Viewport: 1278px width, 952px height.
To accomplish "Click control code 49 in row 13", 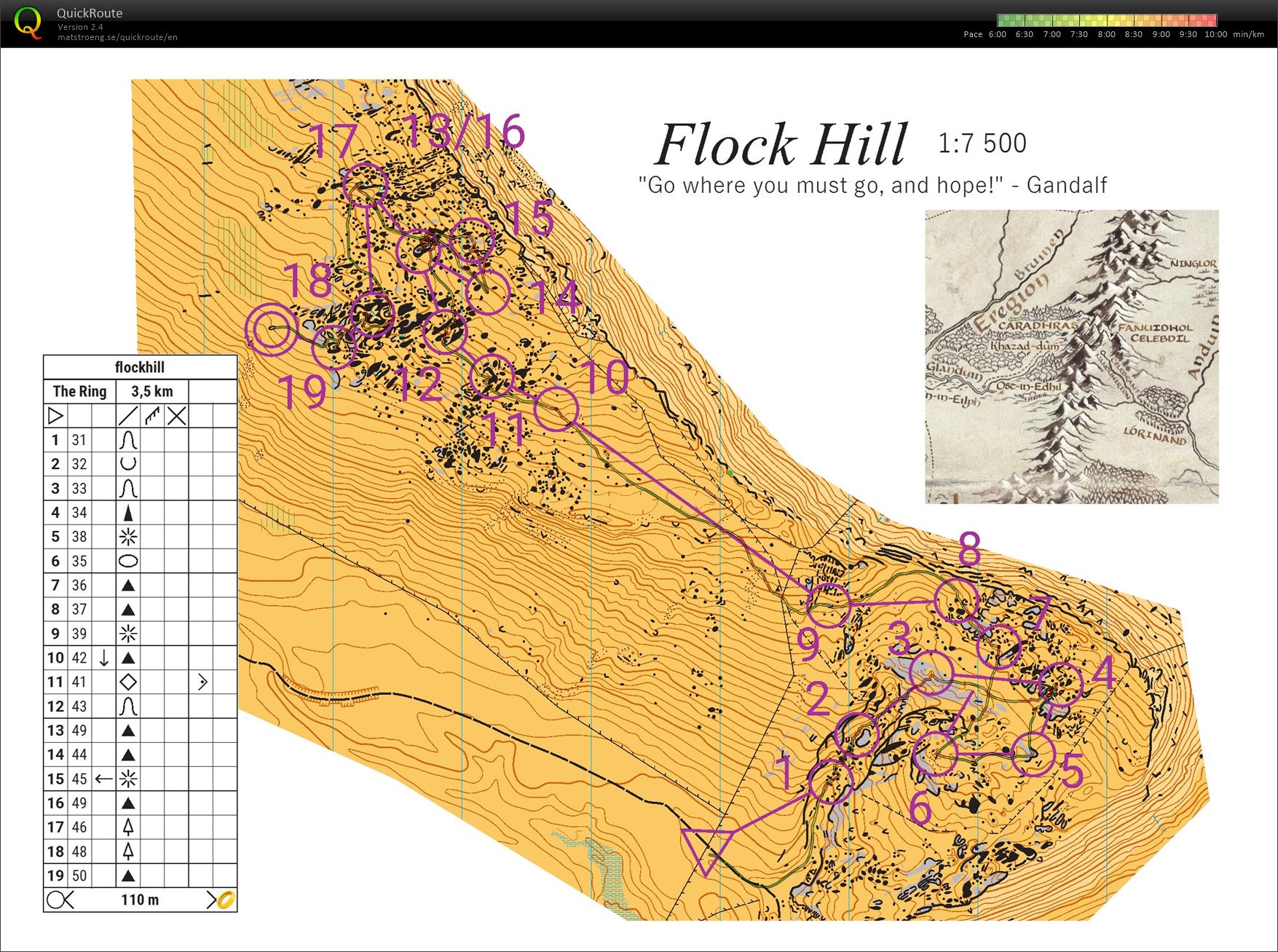I will click(x=79, y=731).
